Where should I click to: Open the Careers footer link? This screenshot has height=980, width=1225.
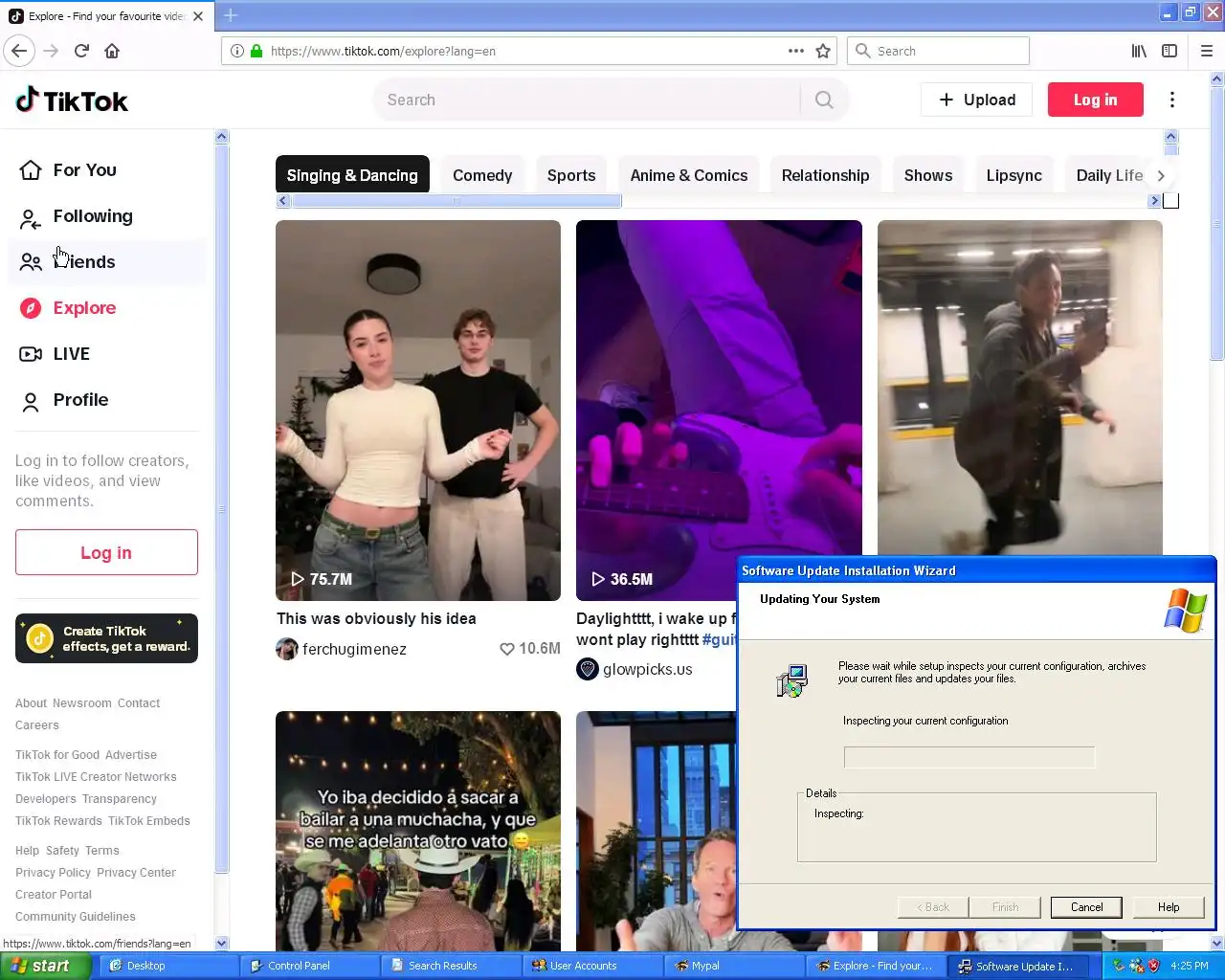click(x=37, y=725)
